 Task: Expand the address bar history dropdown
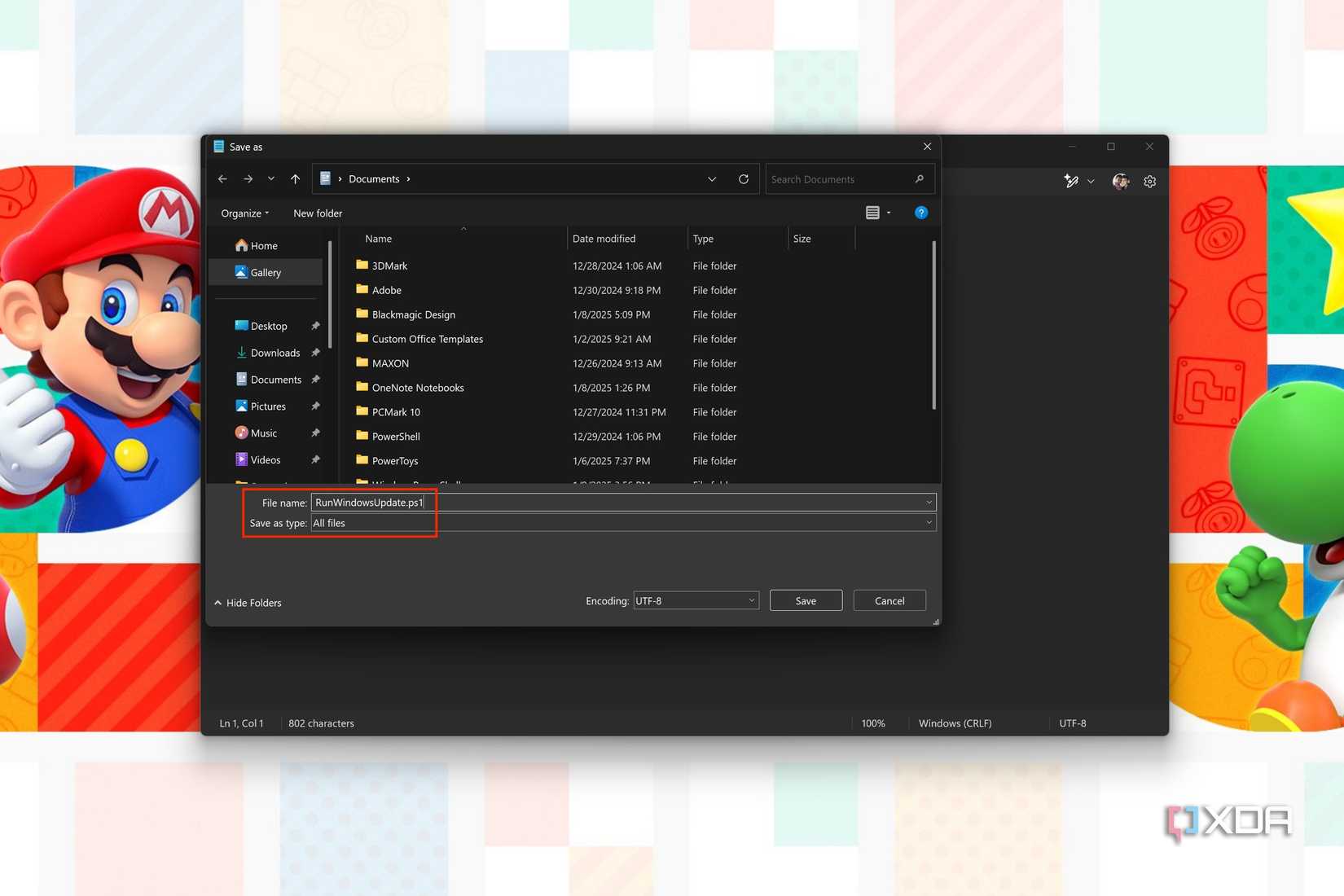[x=712, y=179]
